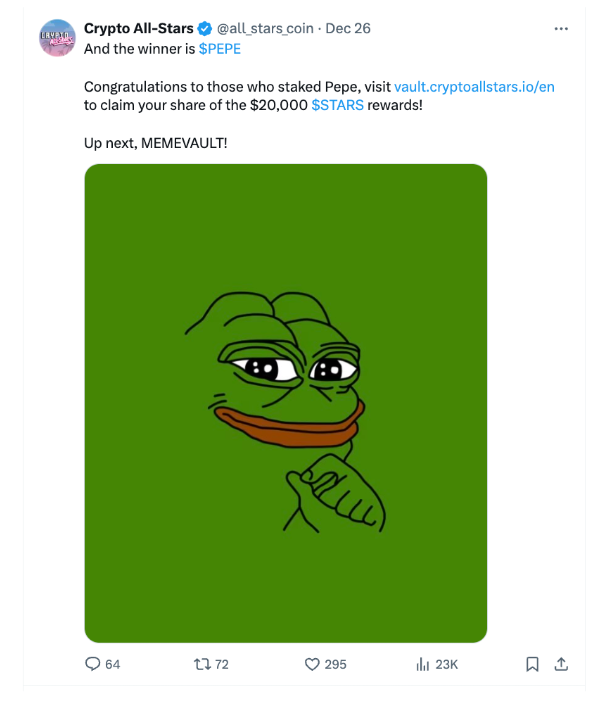Screen dimensions: 600x702
Task: Open the @all_stars_coin handle link
Action: (265, 28)
